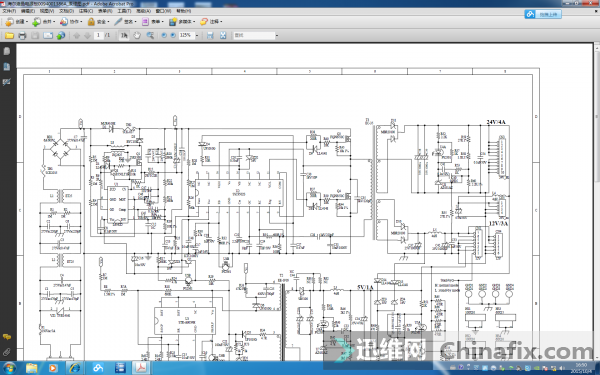600x375 pixels.
Task: Click the blue upload button top right
Action: (x=543, y=15)
